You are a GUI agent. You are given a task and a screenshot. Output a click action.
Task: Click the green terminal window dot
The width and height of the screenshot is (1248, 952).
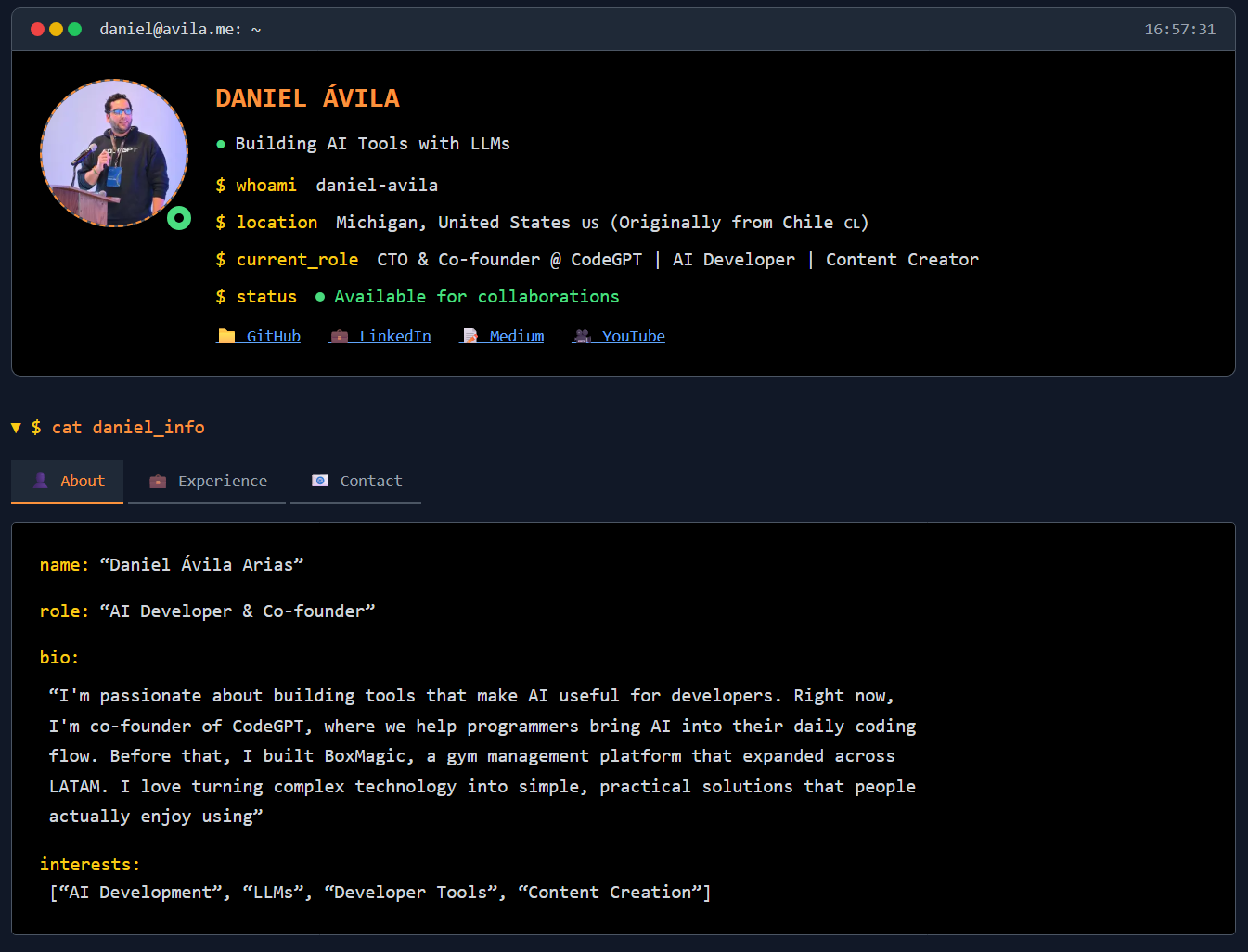pos(75,30)
